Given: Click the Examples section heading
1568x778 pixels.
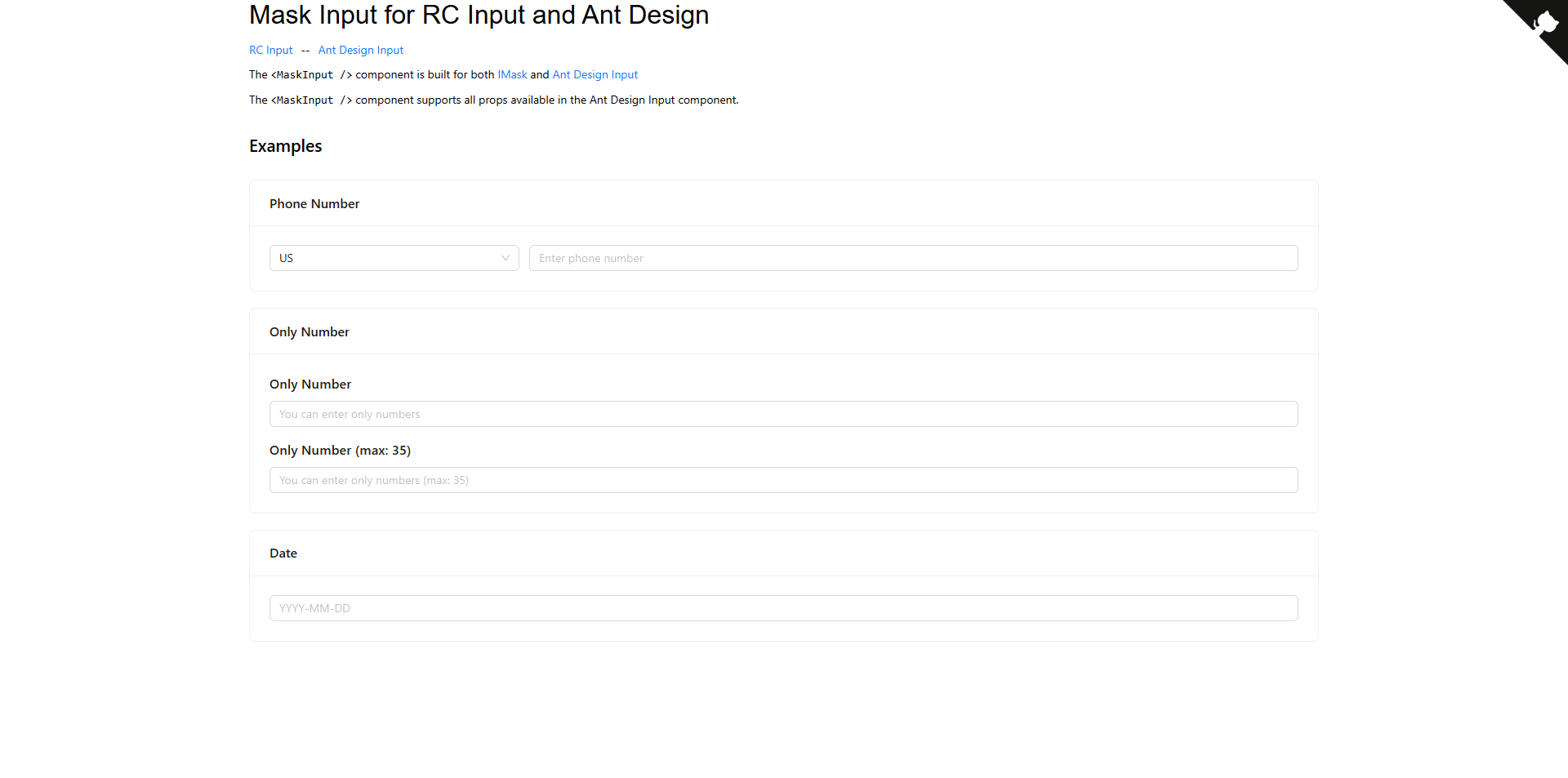Looking at the screenshot, I should click(285, 146).
